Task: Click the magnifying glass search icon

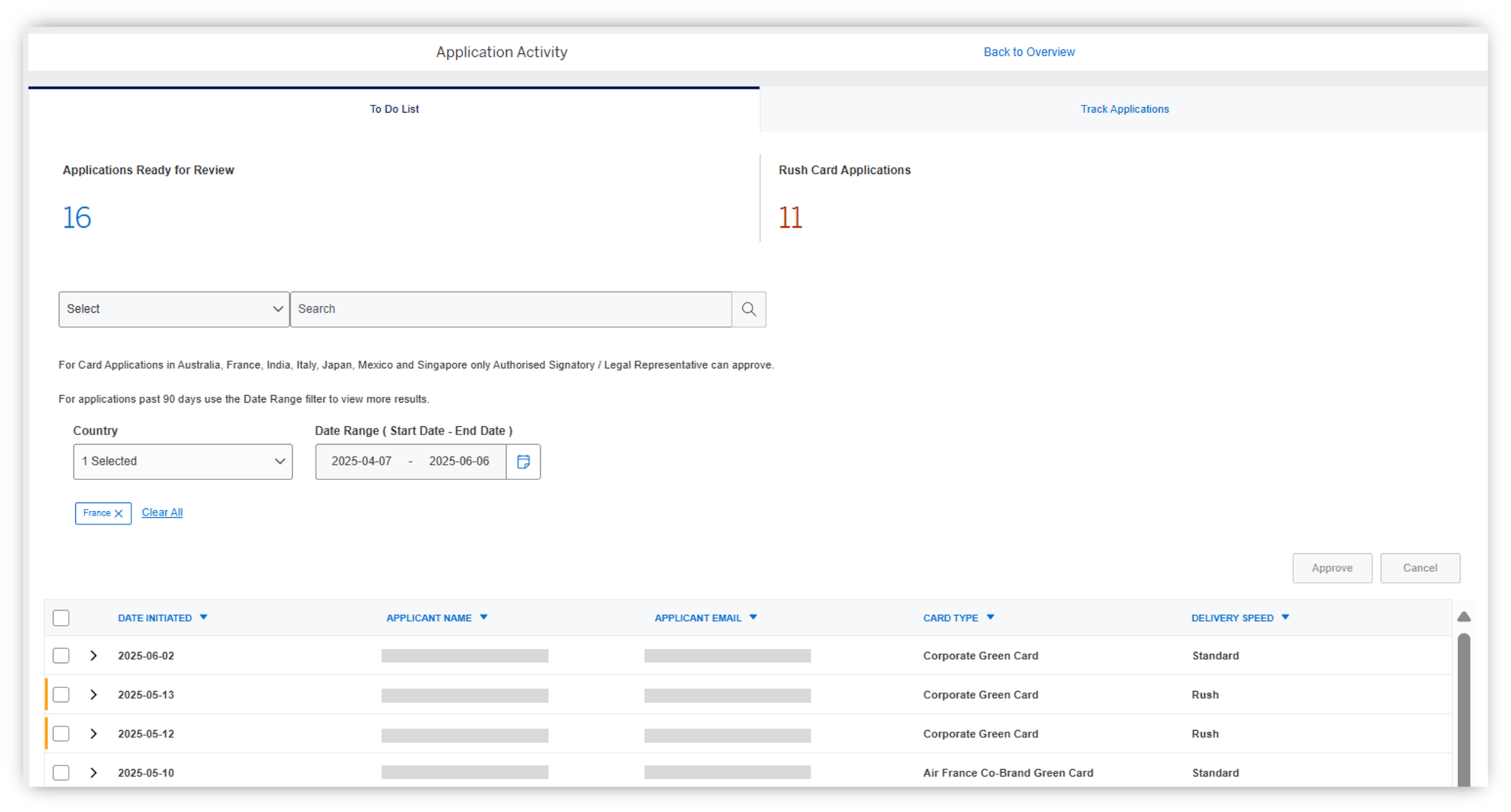Action: pyautogui.click(x=748, y=309)
